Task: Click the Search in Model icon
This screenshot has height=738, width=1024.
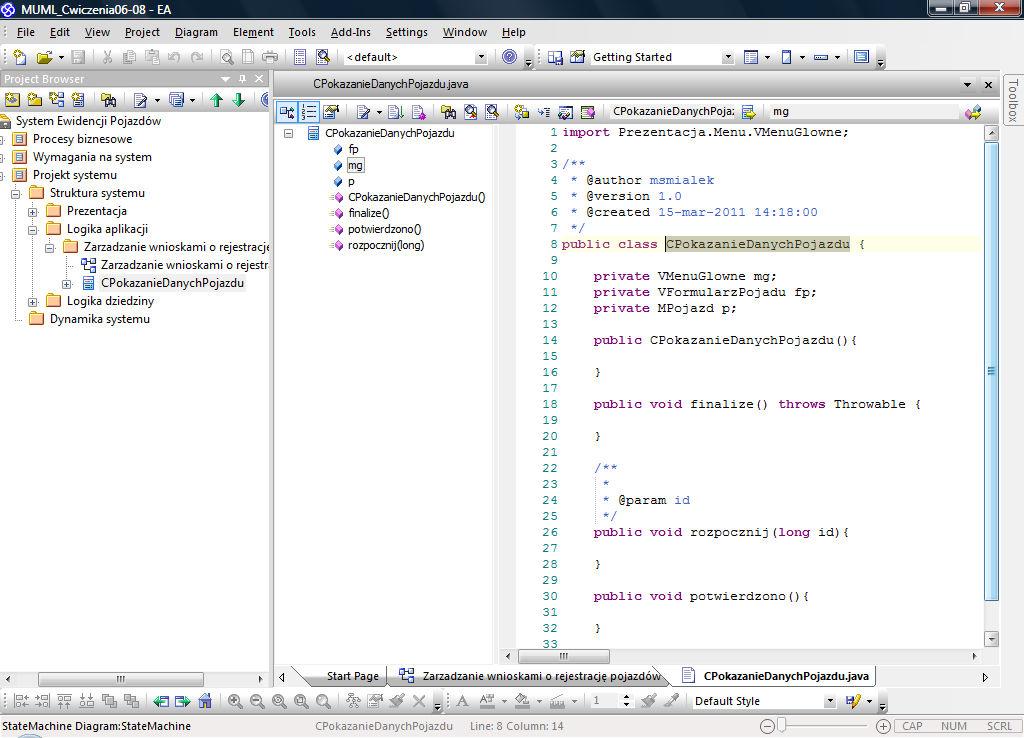Action: [323, 57]
